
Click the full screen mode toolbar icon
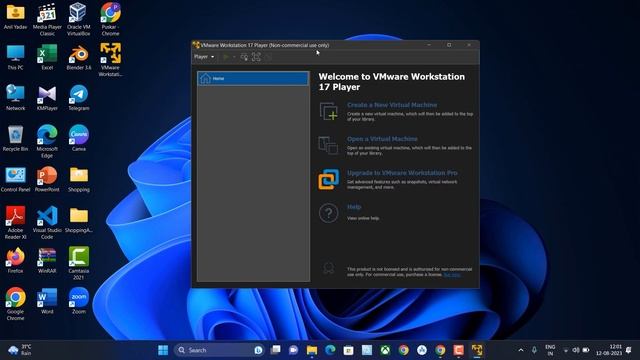pos(256,57)
